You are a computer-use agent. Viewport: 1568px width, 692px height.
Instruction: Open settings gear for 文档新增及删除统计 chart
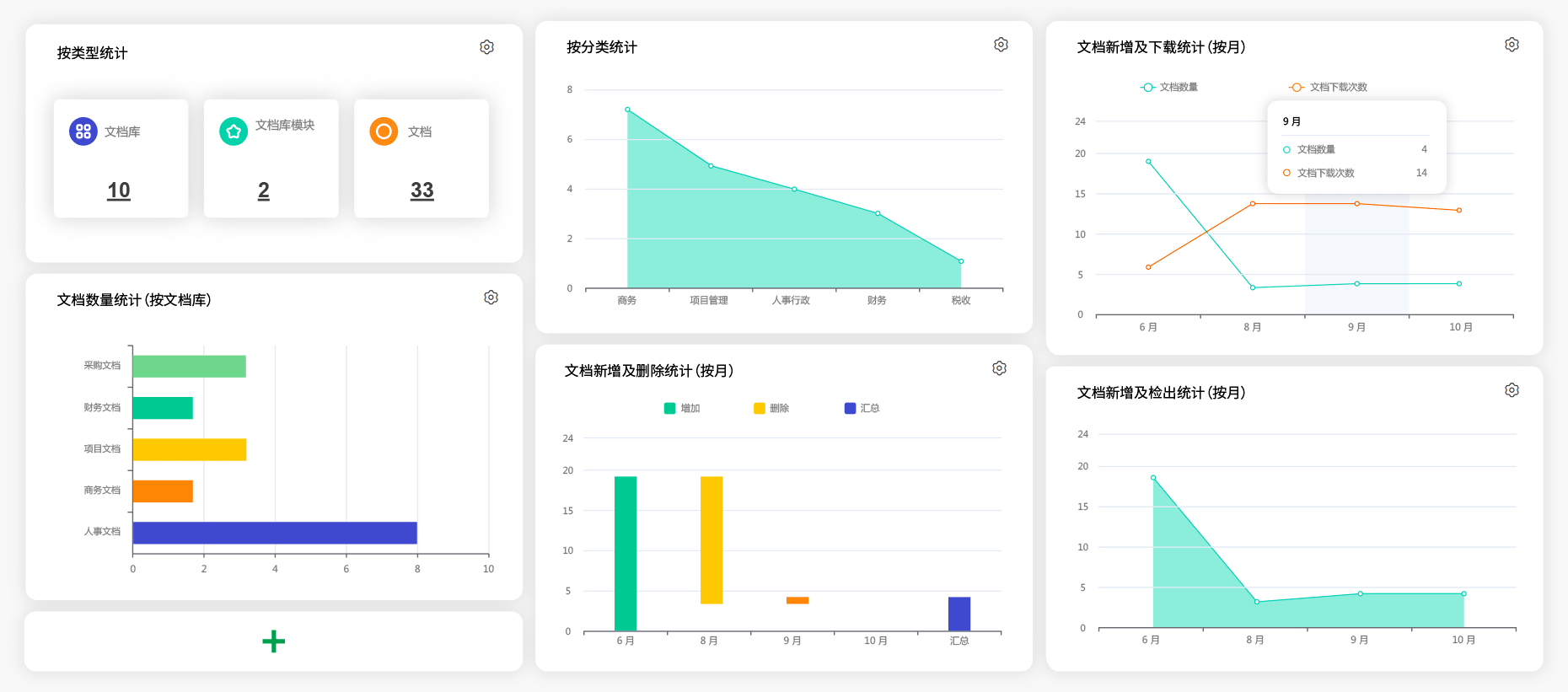(x=999, y=368)
